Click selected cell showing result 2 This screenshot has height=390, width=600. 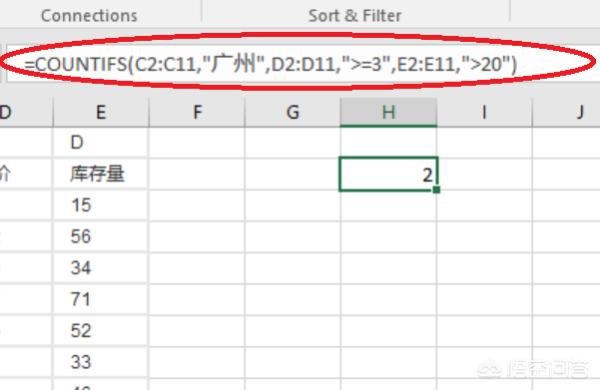(388, 174)
